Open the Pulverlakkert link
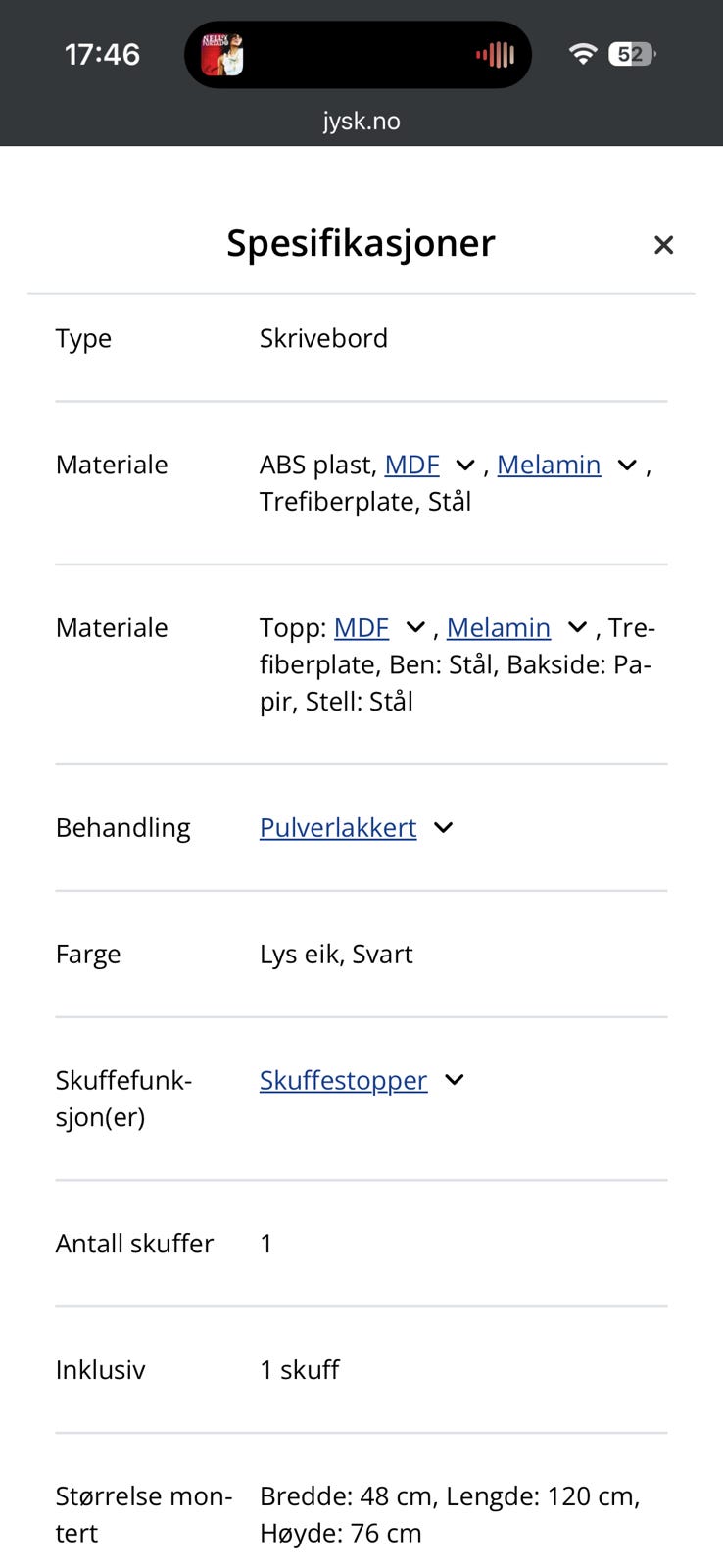This screenshot has height=1568, width=723. tap(338, 827)
